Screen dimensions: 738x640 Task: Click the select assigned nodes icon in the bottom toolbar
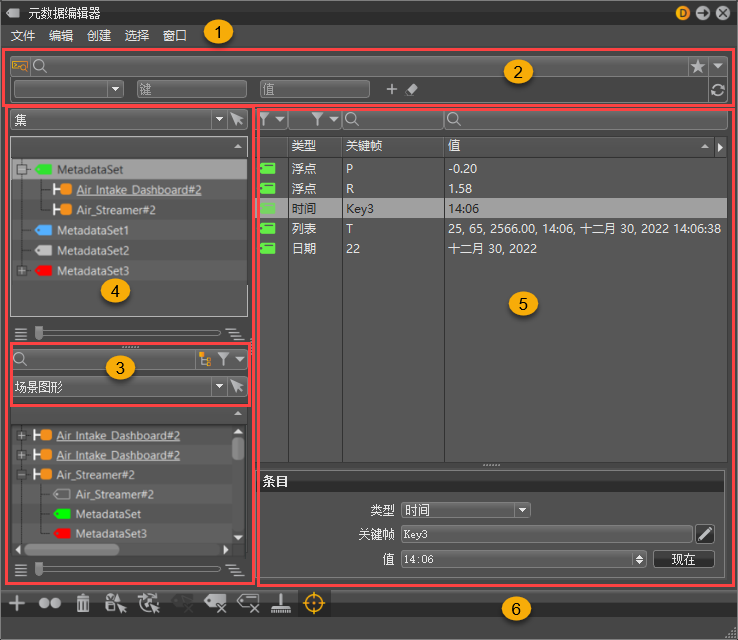(x=116, y=603)
